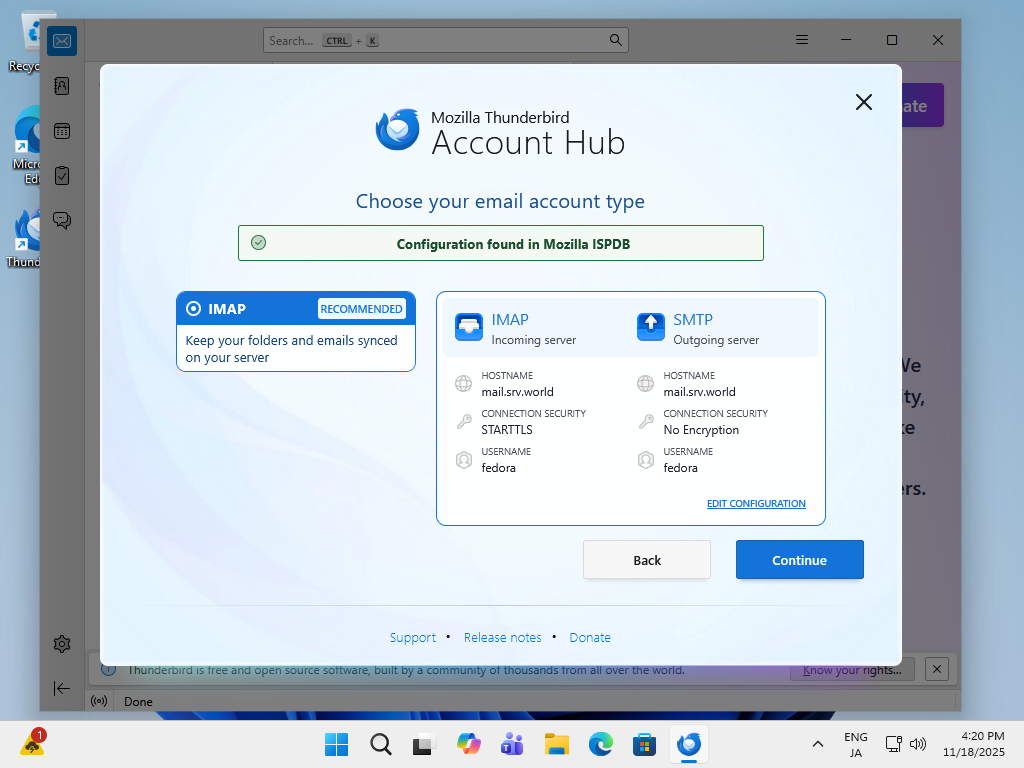Open the Mail space in sidebar
The image size is (1024, 768).
[x=62, y=41]
